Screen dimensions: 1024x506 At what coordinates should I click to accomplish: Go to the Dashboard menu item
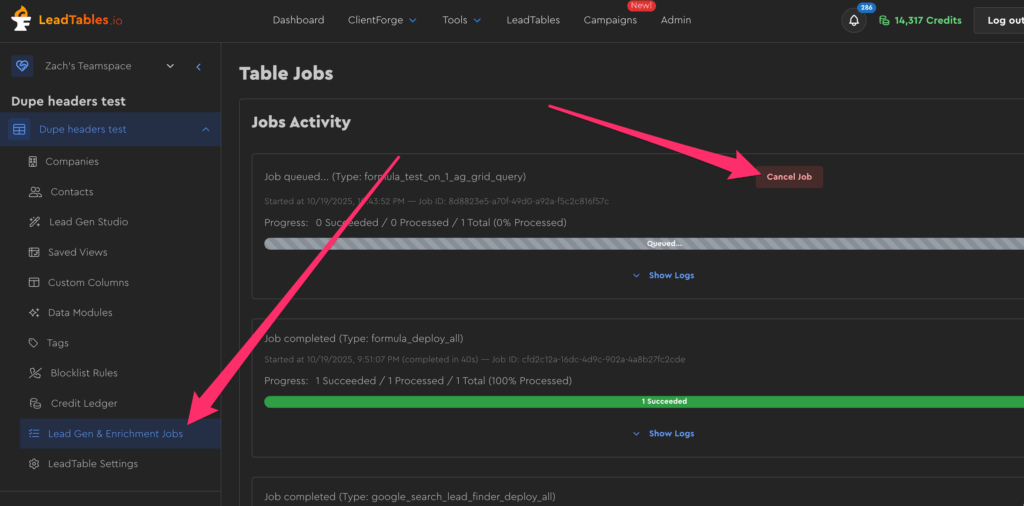[298, 20]
